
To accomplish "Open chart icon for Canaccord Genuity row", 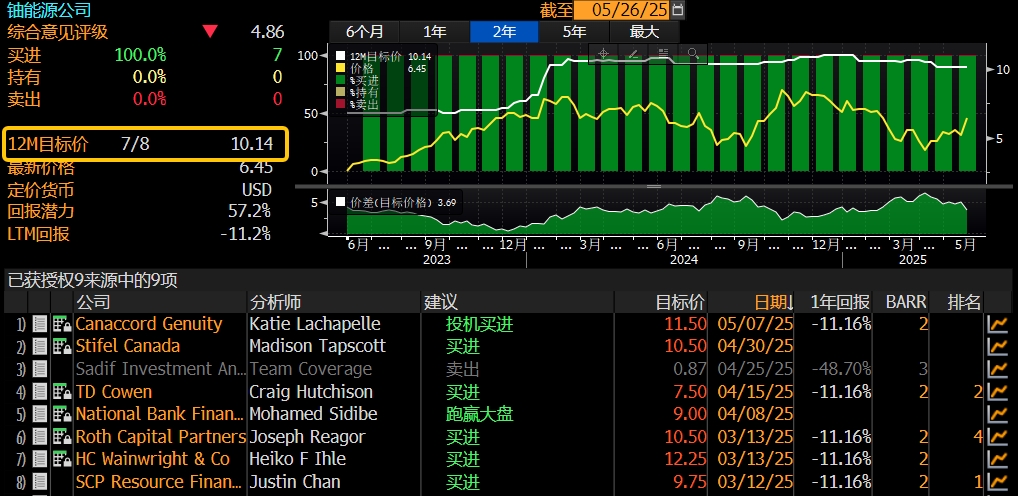I will [997, 324].
